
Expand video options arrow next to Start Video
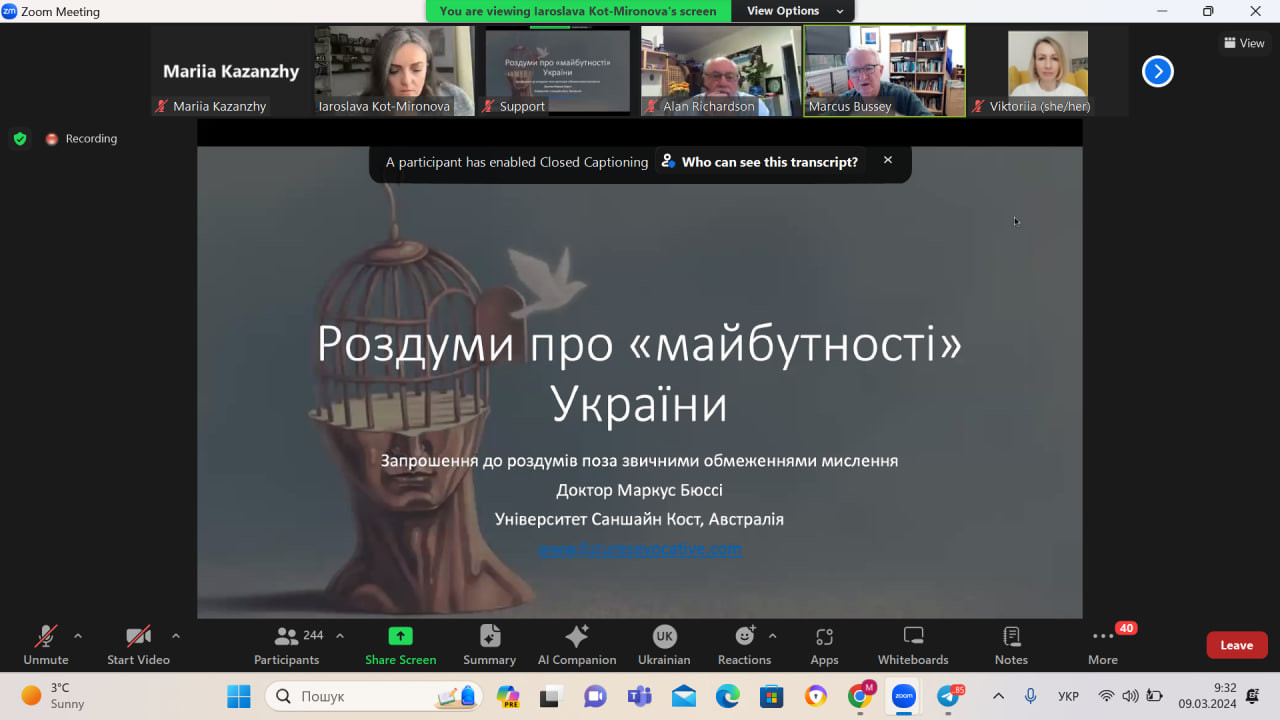pyautogui.click(x=176, y=636)
